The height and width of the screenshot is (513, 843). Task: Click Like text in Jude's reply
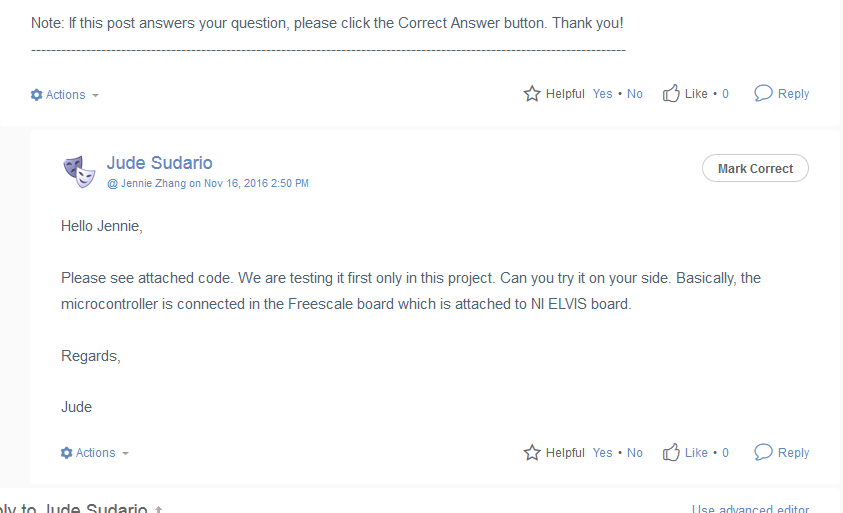[696, 453]
